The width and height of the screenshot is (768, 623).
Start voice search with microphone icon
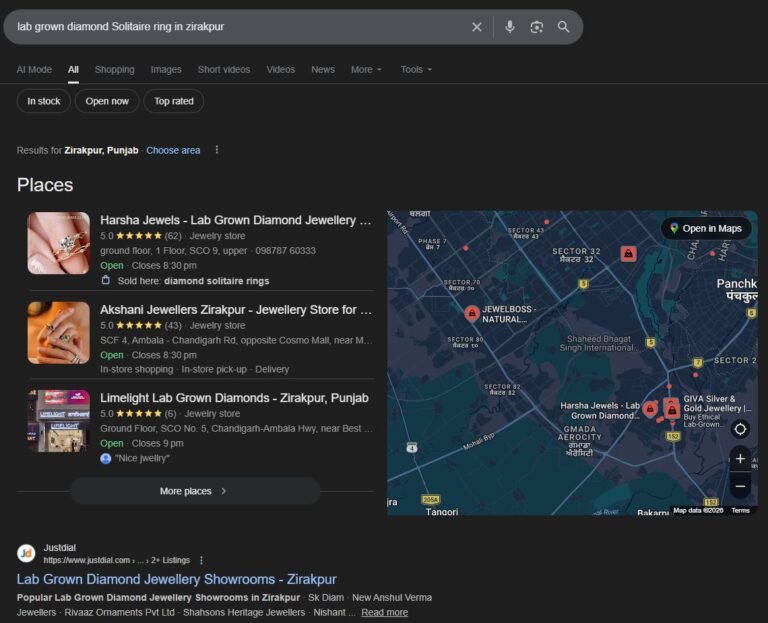pyautogui.click(x=510, y=27)
